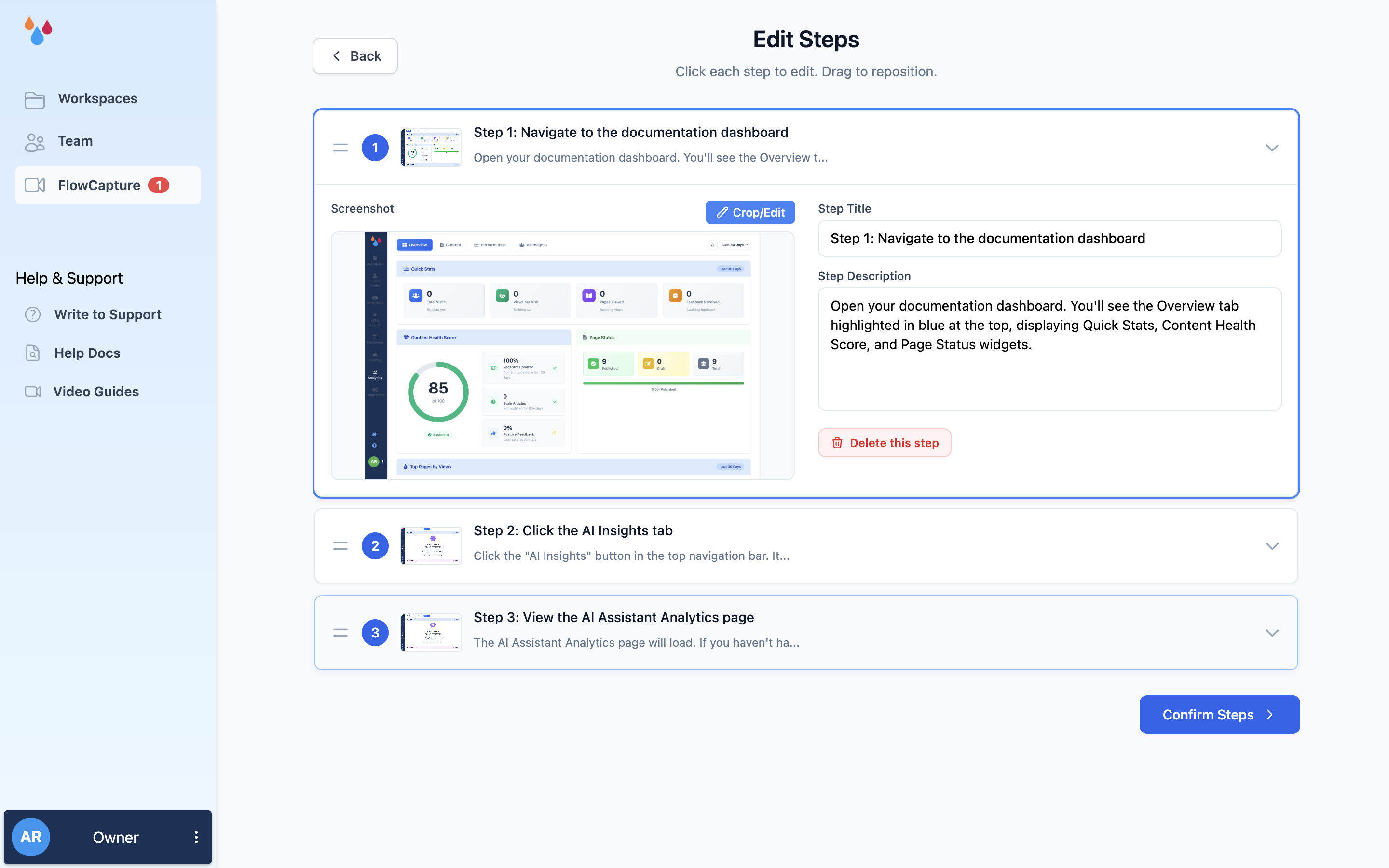Click the number 3 step badge
The width and height of the screenshot is (1389, 868).
coord(375,633)
